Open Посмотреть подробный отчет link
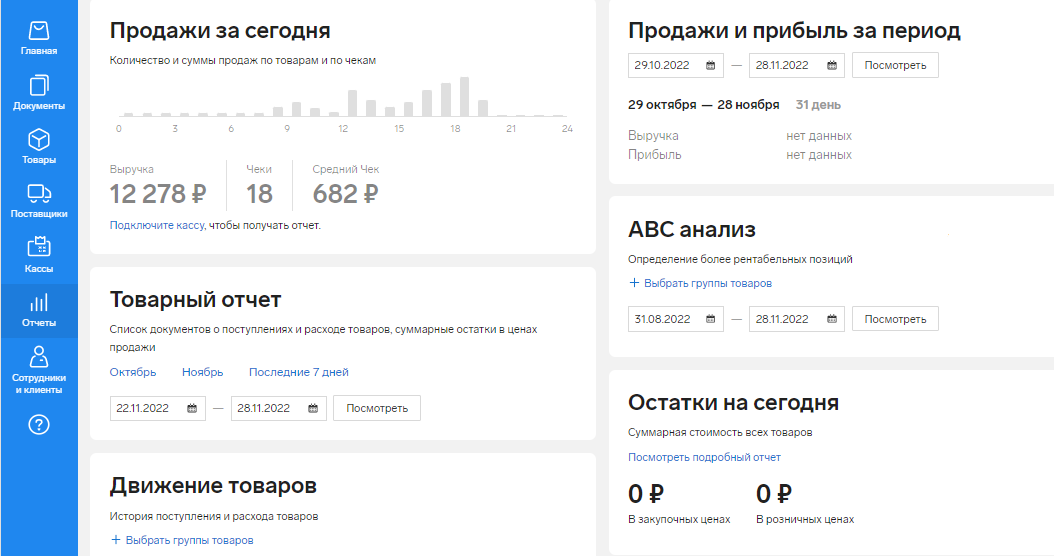This screenshot has height=556, width=1054. point(704,457)
